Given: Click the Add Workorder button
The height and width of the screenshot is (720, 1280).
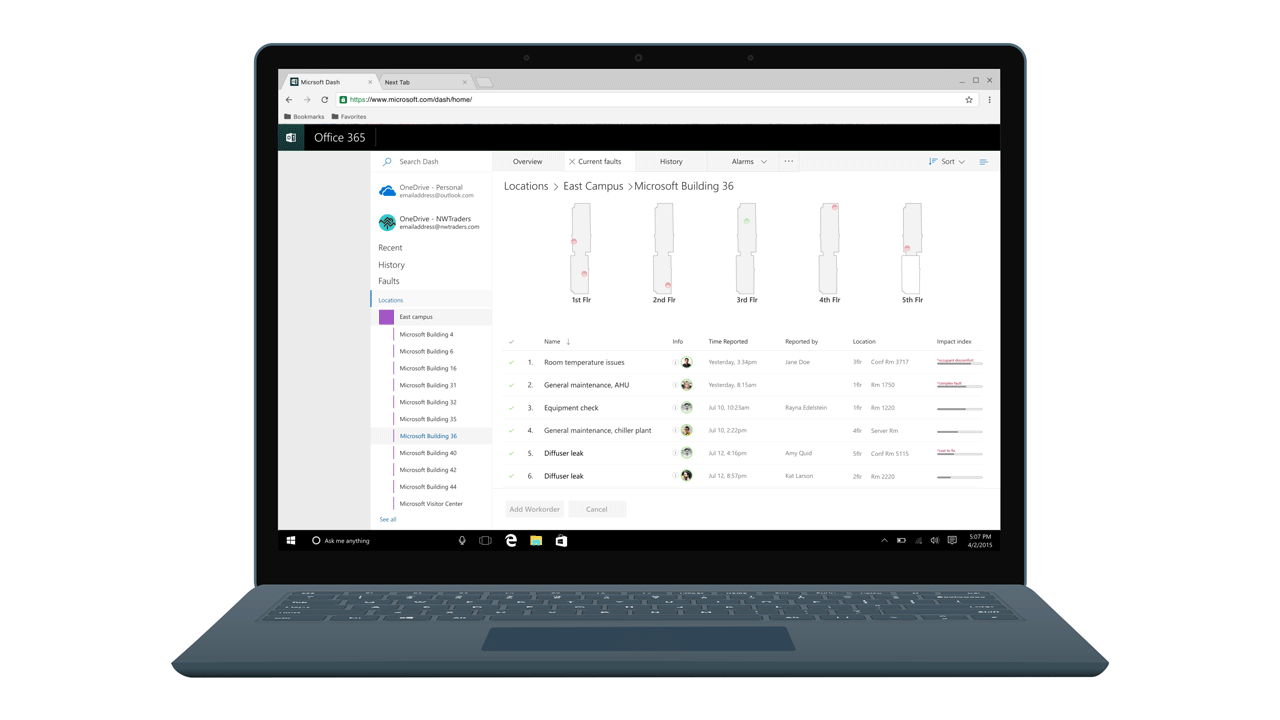Looking at the screenshot, I should [x=535, y=509].
